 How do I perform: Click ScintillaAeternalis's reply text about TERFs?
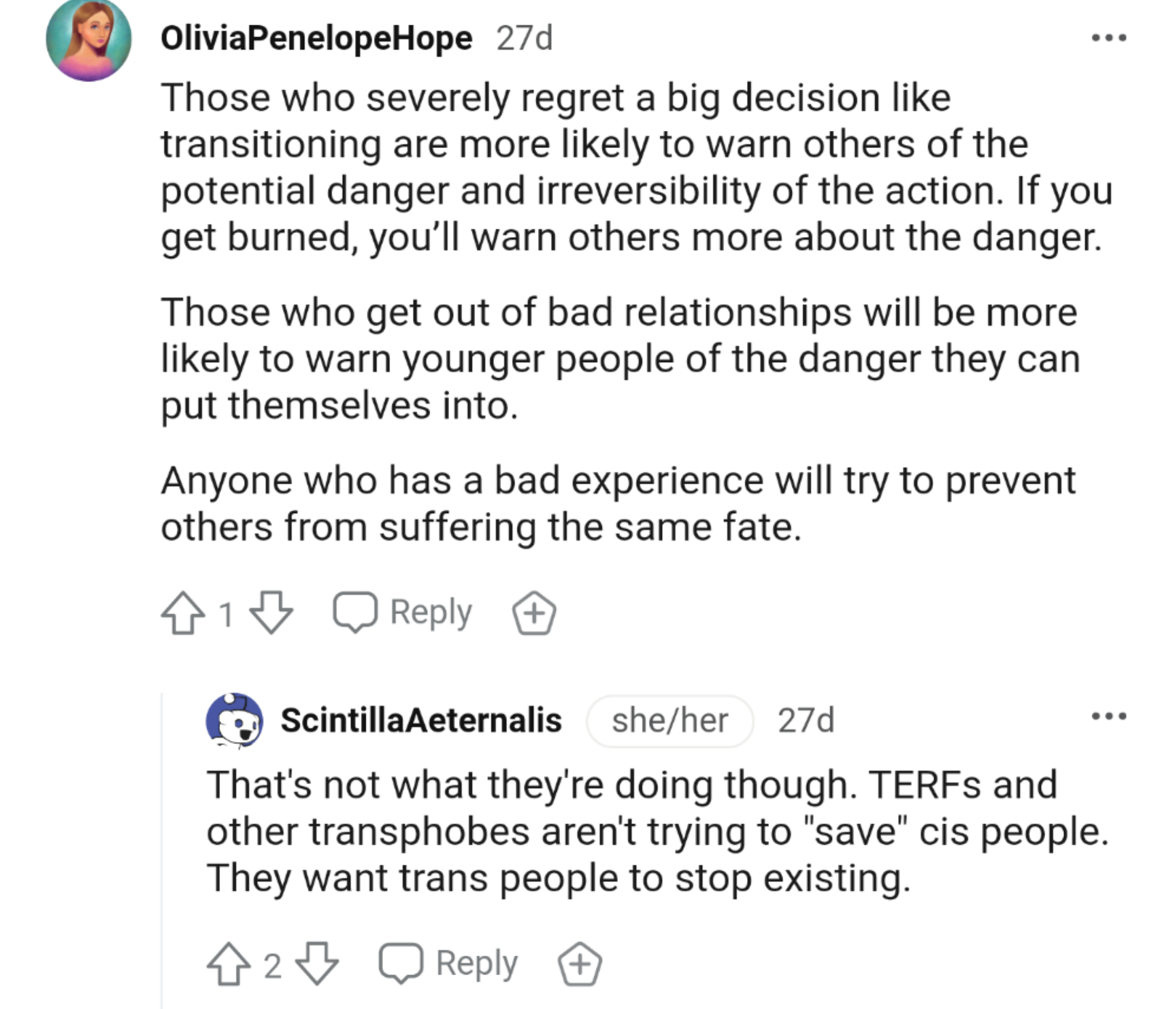[x=655, y=831]
